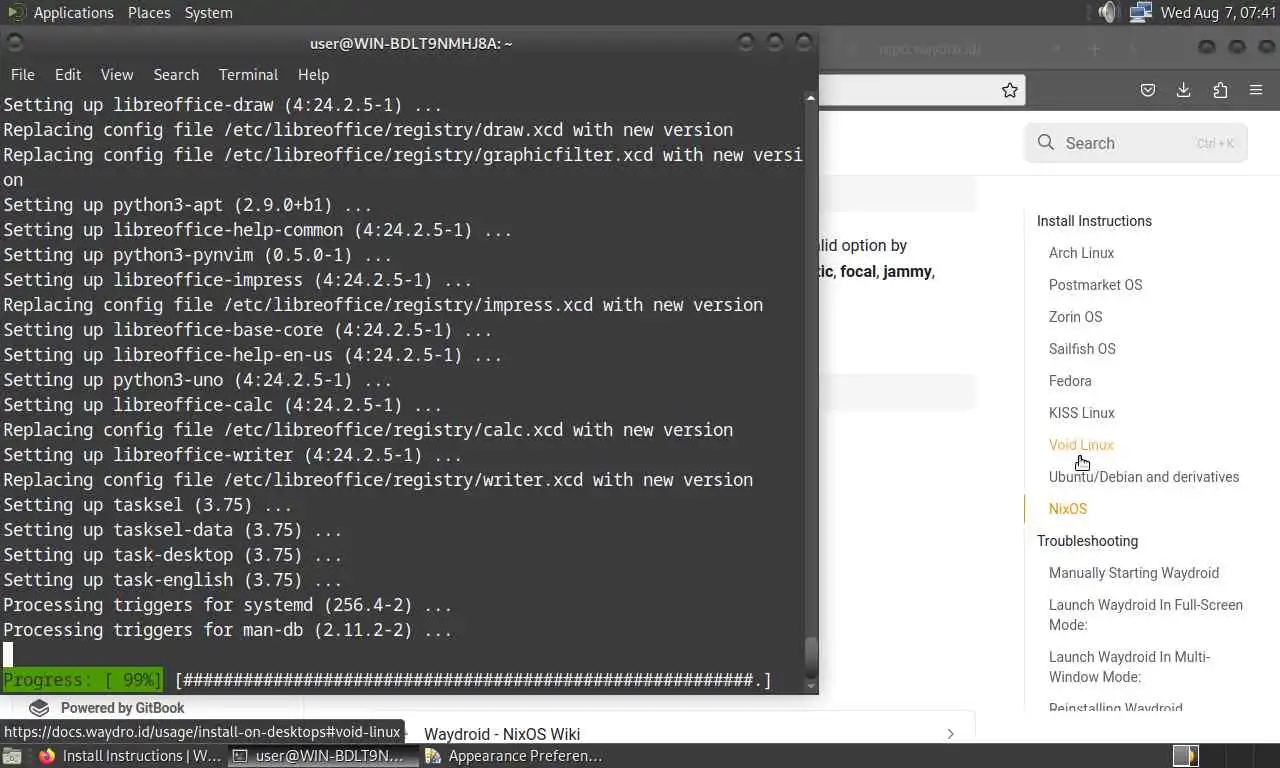Go to Sailfish OS section link
Image resolution: width=1280 pixels, height=768 pixels.
tap(1082, 349)
